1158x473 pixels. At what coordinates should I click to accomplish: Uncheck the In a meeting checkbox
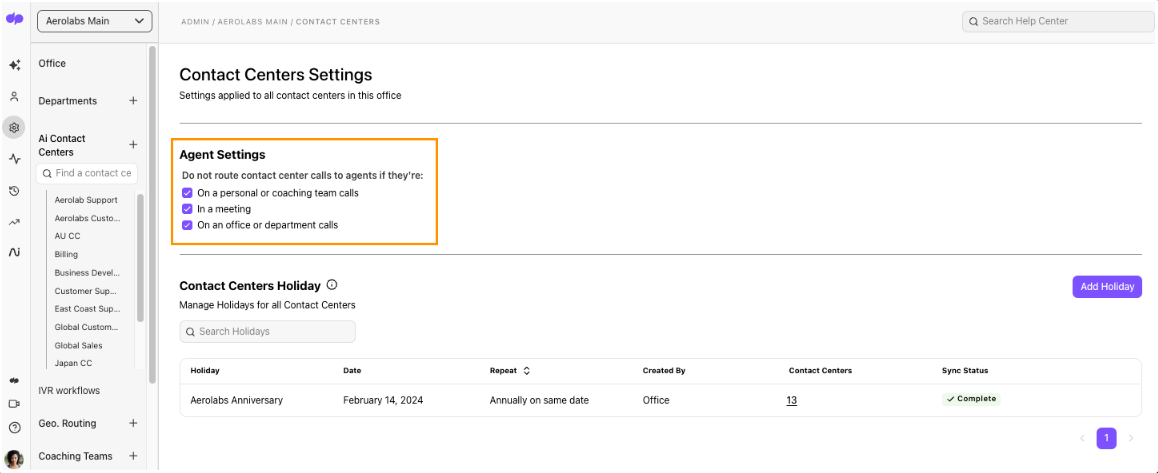pos(187,209)
